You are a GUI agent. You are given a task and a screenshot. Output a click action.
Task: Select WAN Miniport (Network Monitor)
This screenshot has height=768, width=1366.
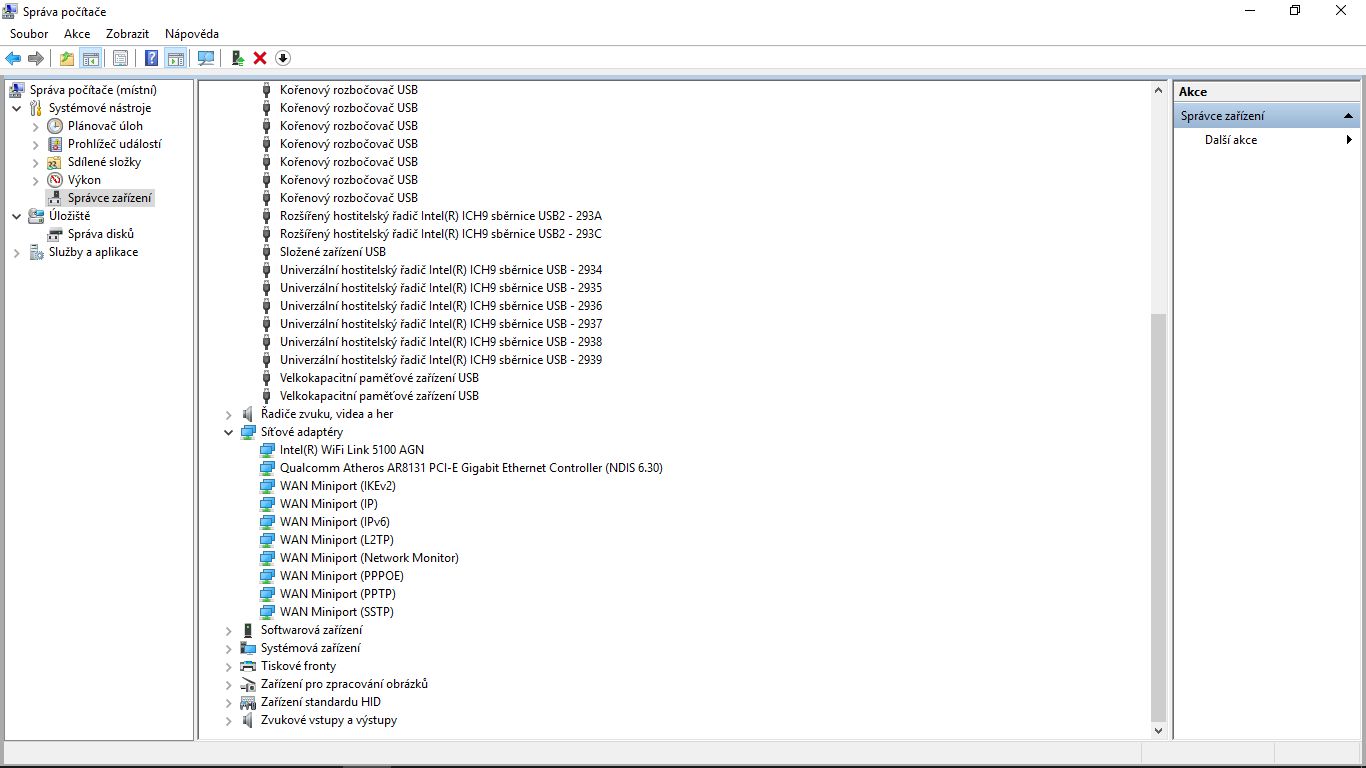[369, 558]
